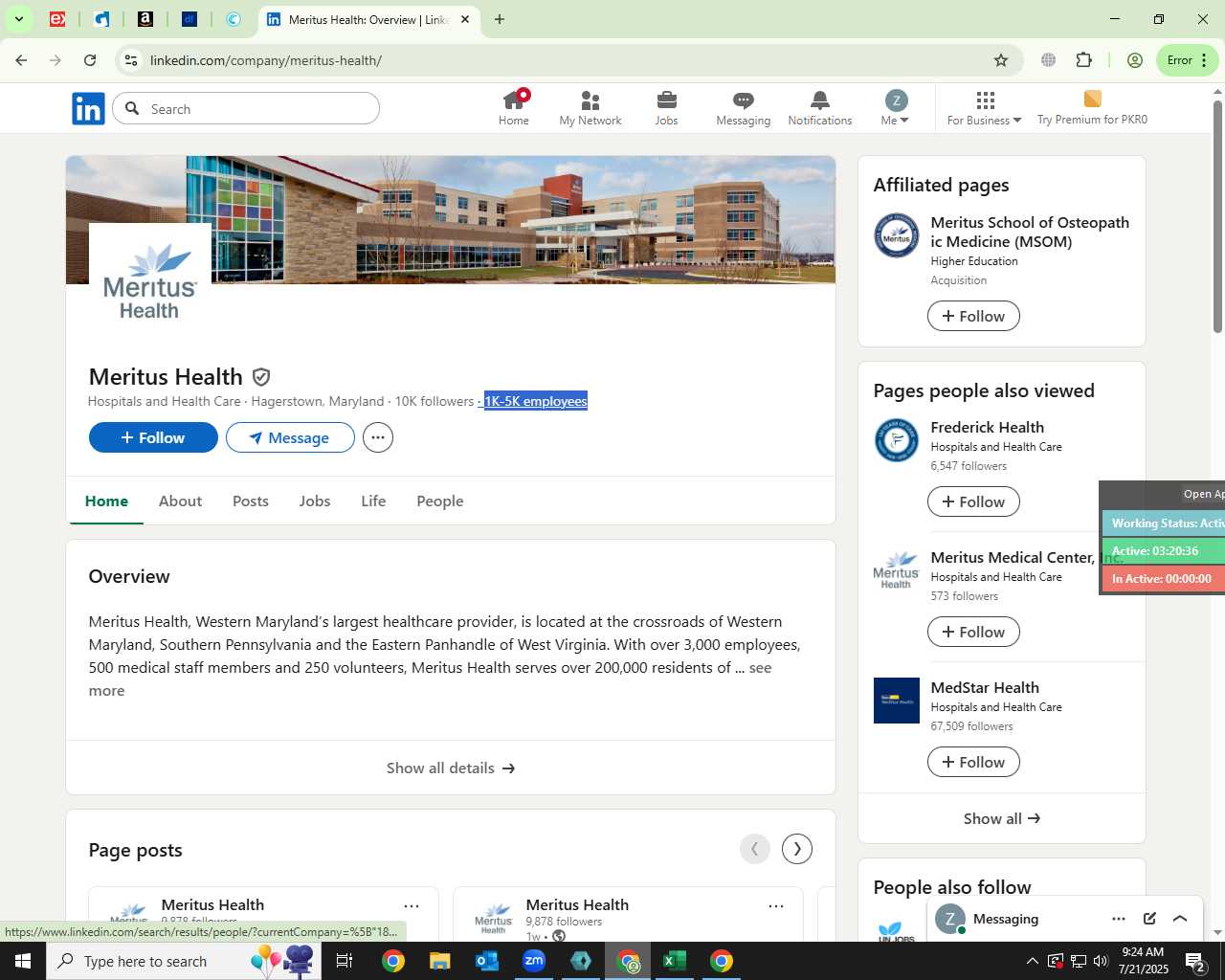Click the LinkedIn search field

click(246, 109)
